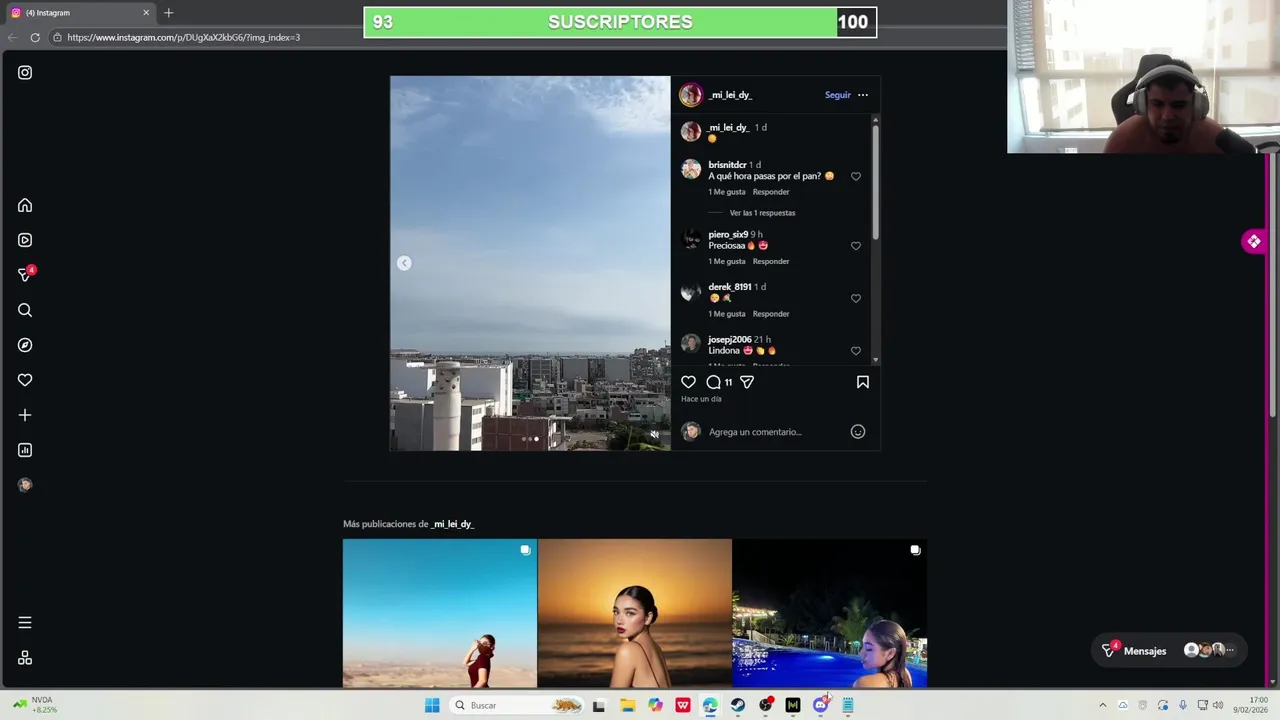The image size is (1280, 720).
Task: Go back in browser history
Action: point(12,37)
